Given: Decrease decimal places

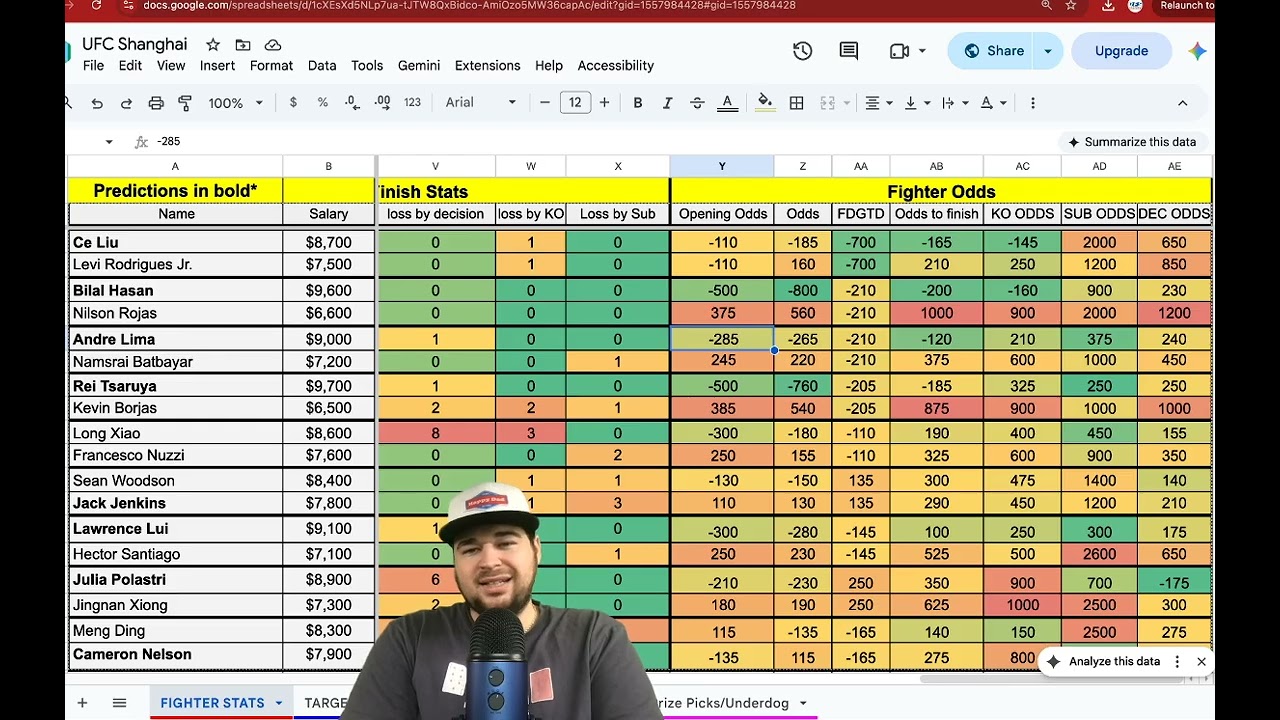Looking at the screenshot, I should 352,103.
